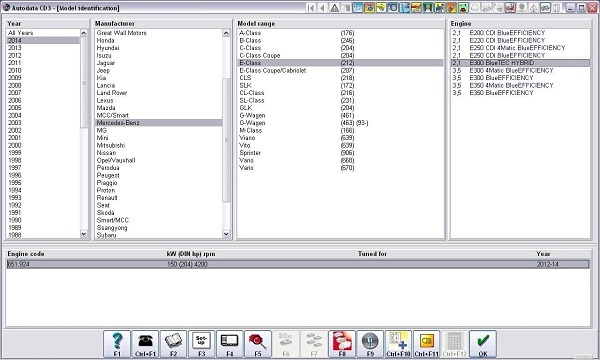The width and height of the screenshot is (600, 360).
Task: Click the green car icon in top toolbar
Action: click(x=463, y=8)
